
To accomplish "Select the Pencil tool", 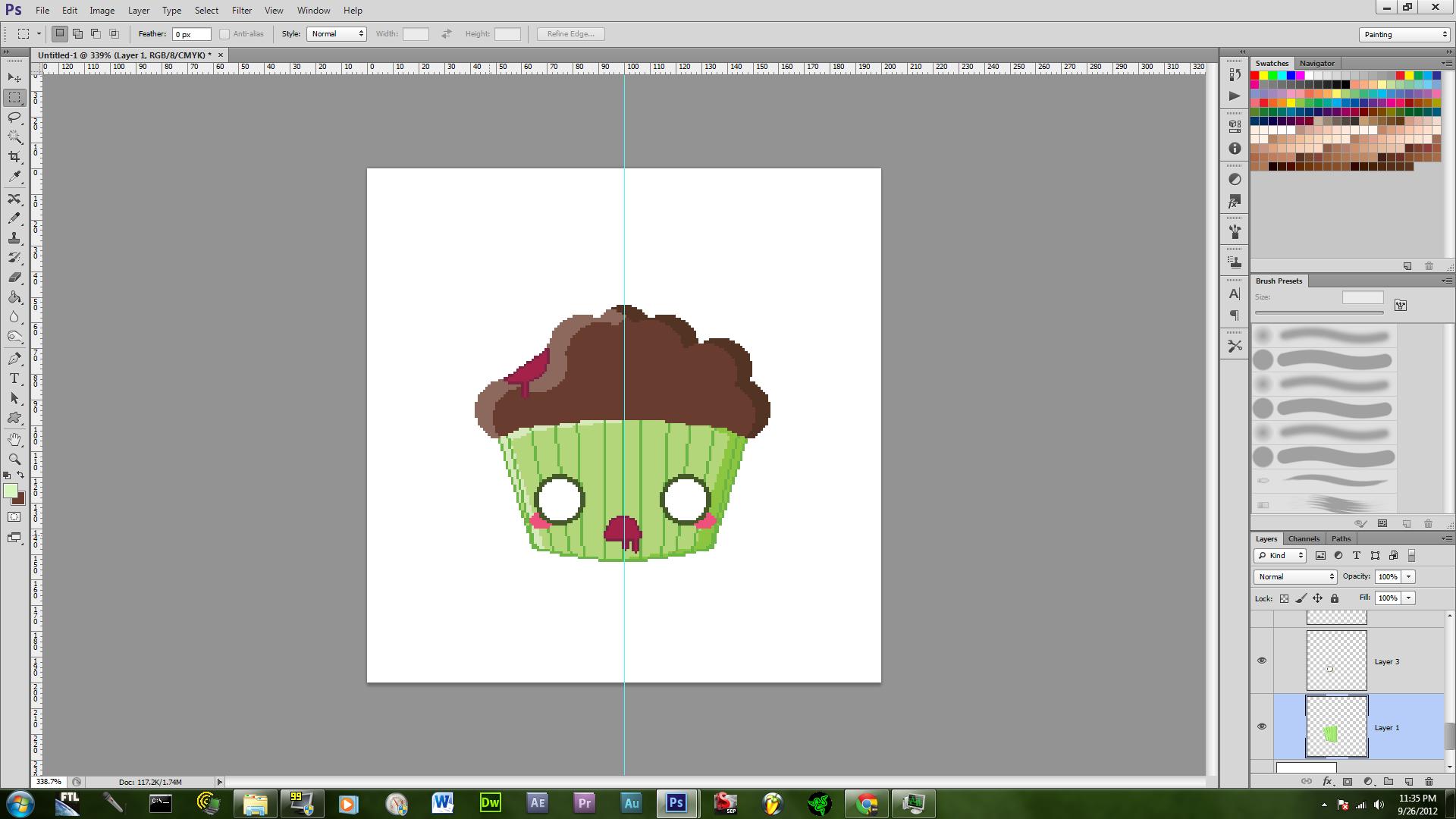I will point(14,218).
